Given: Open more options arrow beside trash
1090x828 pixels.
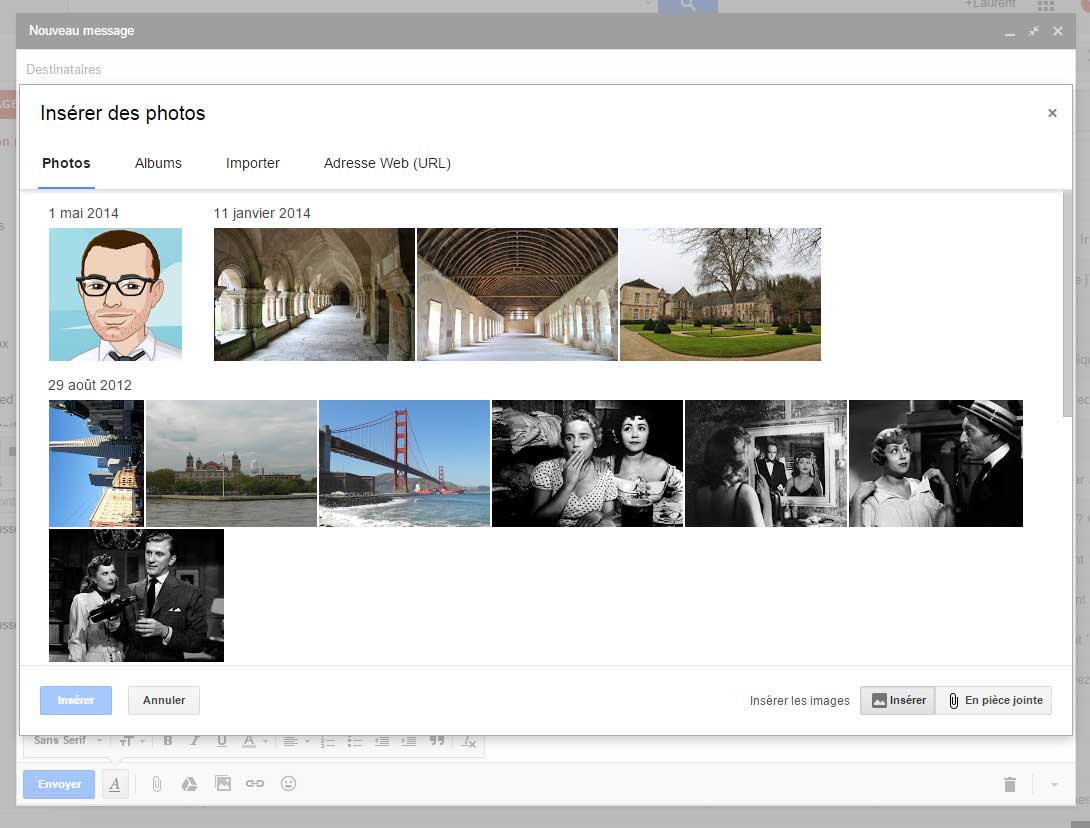Looking at the screenshot, I should point(1055,784).
